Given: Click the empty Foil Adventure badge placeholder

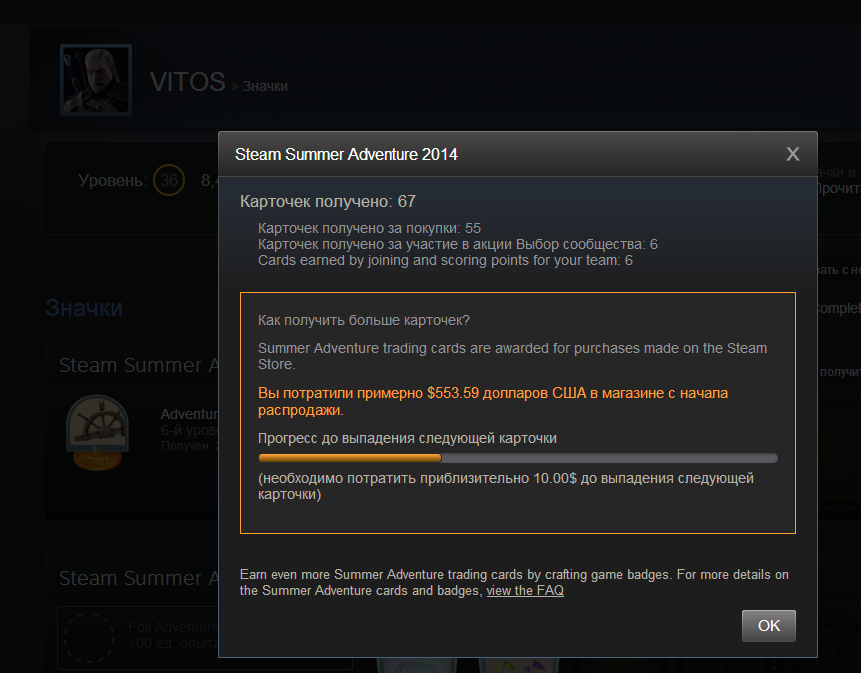Looking at the screenshot, I should point(89,637).
